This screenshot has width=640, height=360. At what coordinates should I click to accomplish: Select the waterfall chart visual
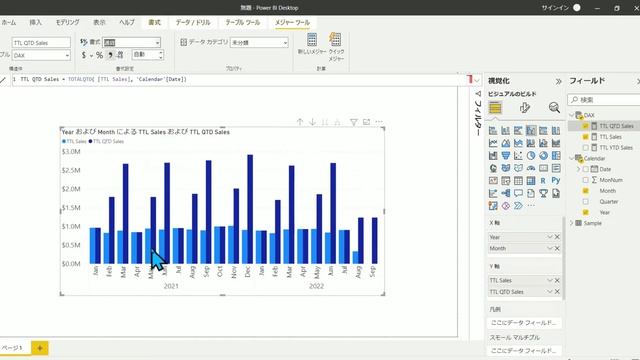[493, 156]
